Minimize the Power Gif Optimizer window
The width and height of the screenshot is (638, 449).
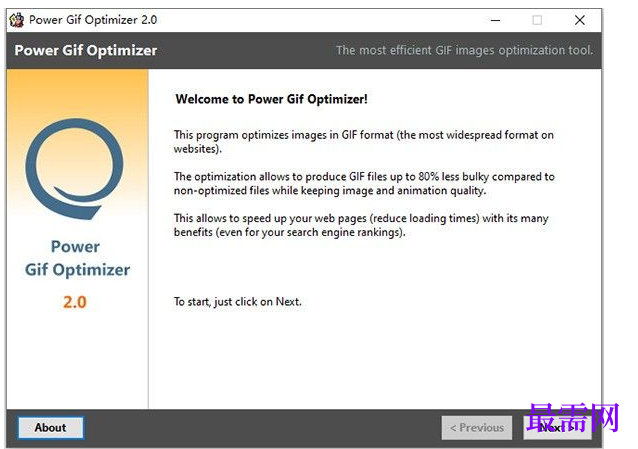click(x=495, y=20)
